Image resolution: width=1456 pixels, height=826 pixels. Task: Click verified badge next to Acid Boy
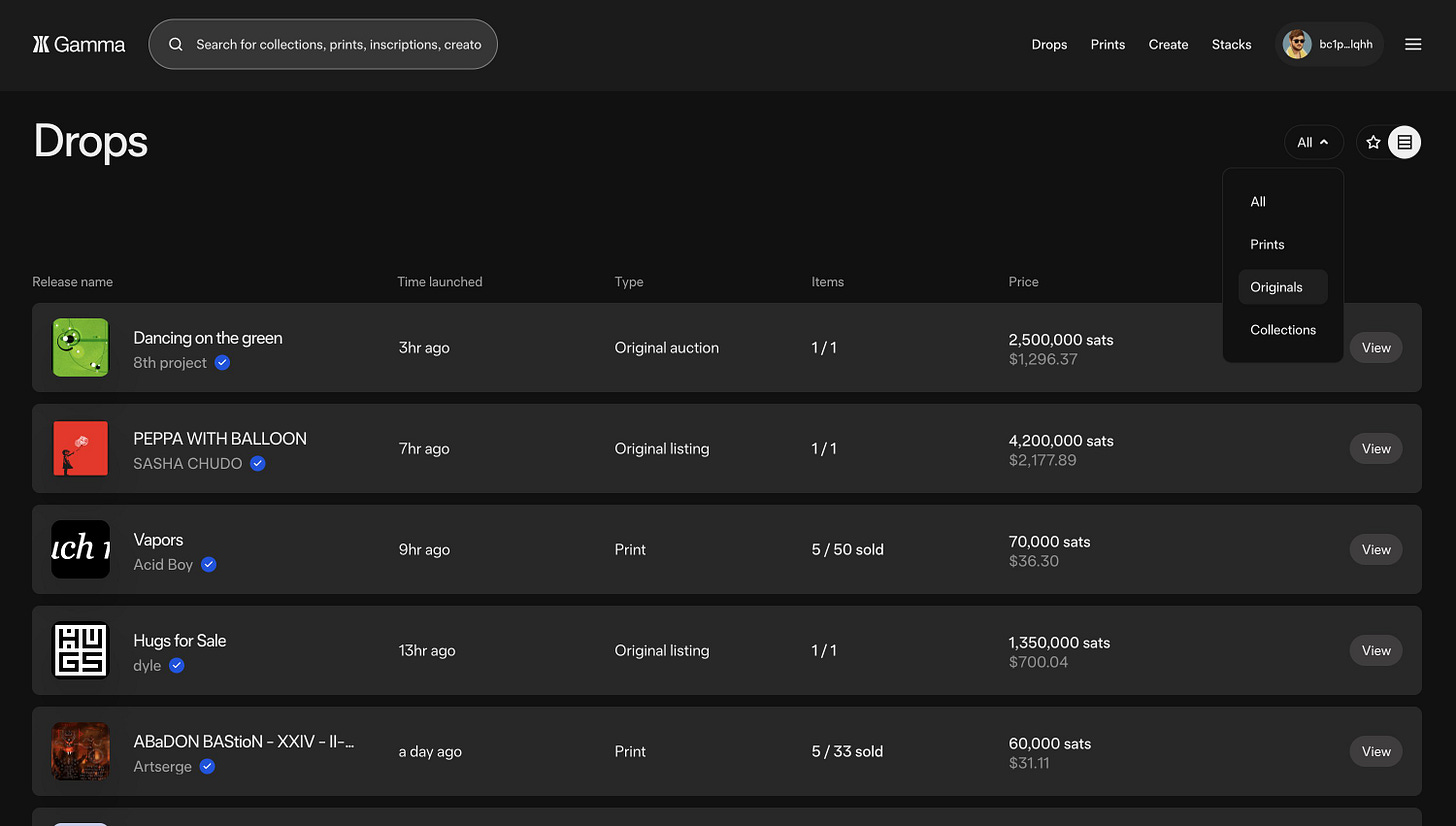[x=208, y=565]
